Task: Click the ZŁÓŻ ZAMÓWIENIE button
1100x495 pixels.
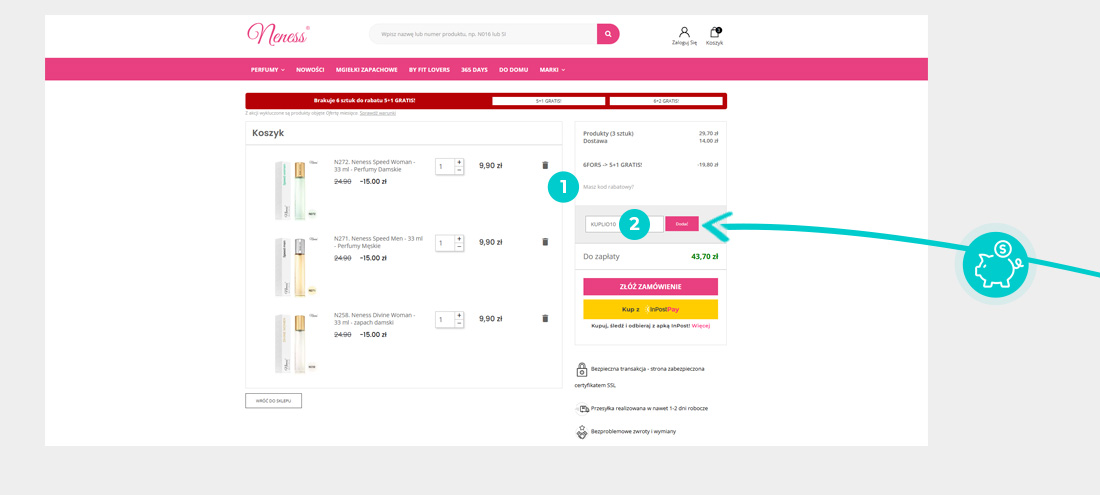Action: point(650,287)
